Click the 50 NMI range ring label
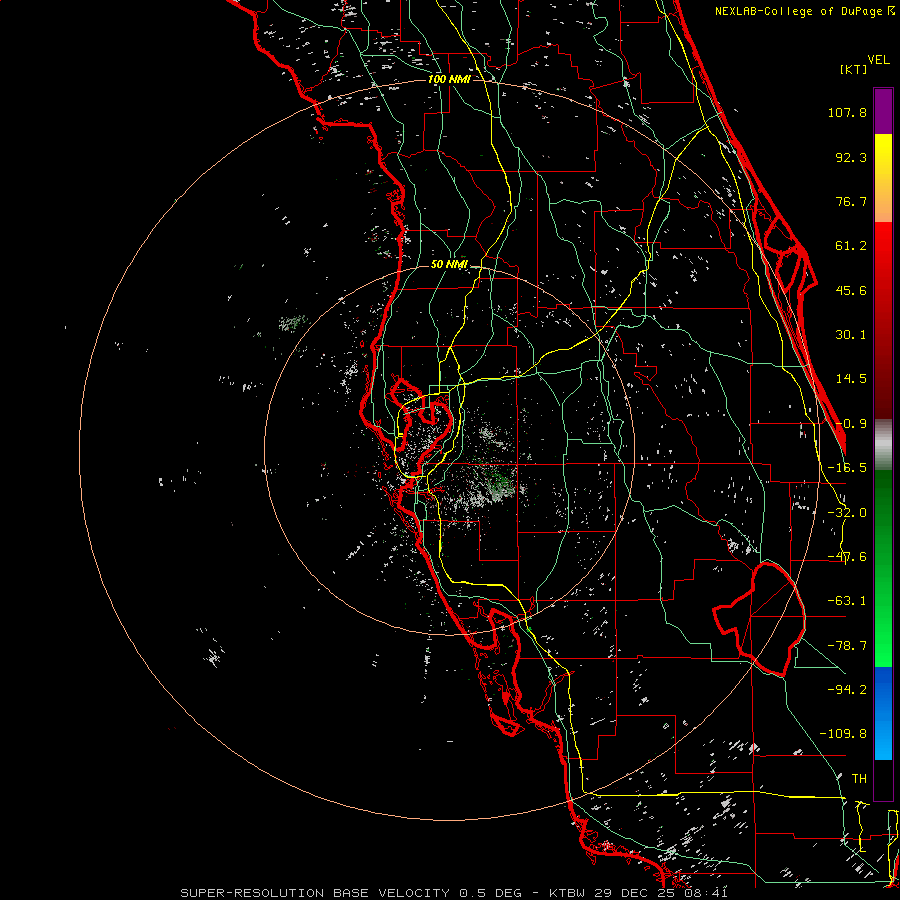Screen dimensions: 900x900 pyautogui.click(x=449, y=264)
